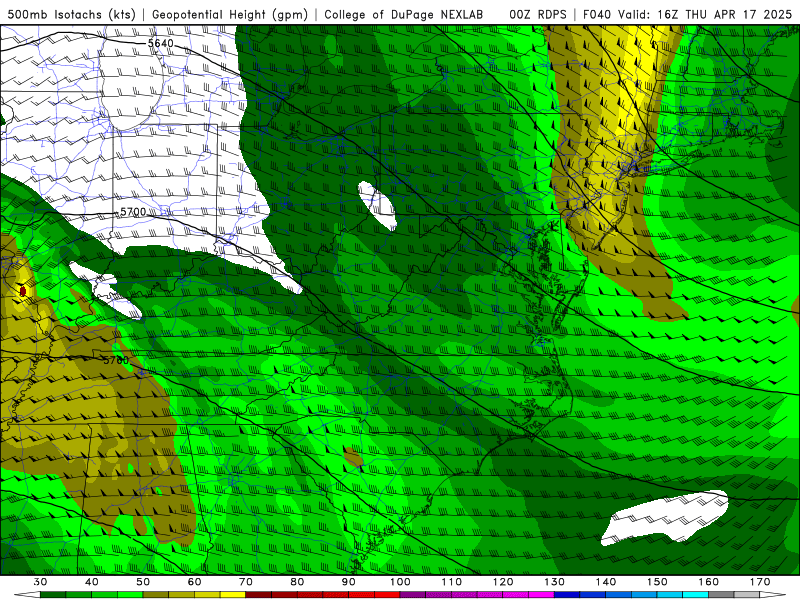Viewport: 800px width, 600px height.
Task: Pick the dark blue colorbar swatch right of 130
Action: click(567, 595)
